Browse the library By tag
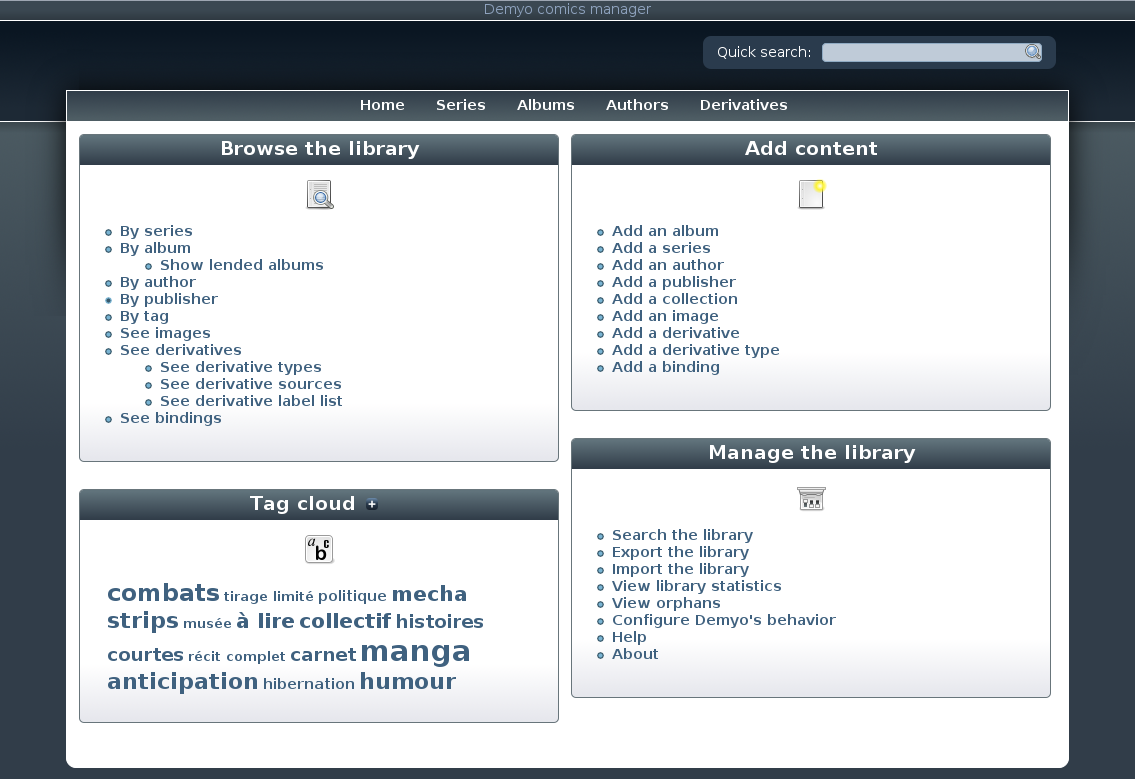 [x=144, y=316]
